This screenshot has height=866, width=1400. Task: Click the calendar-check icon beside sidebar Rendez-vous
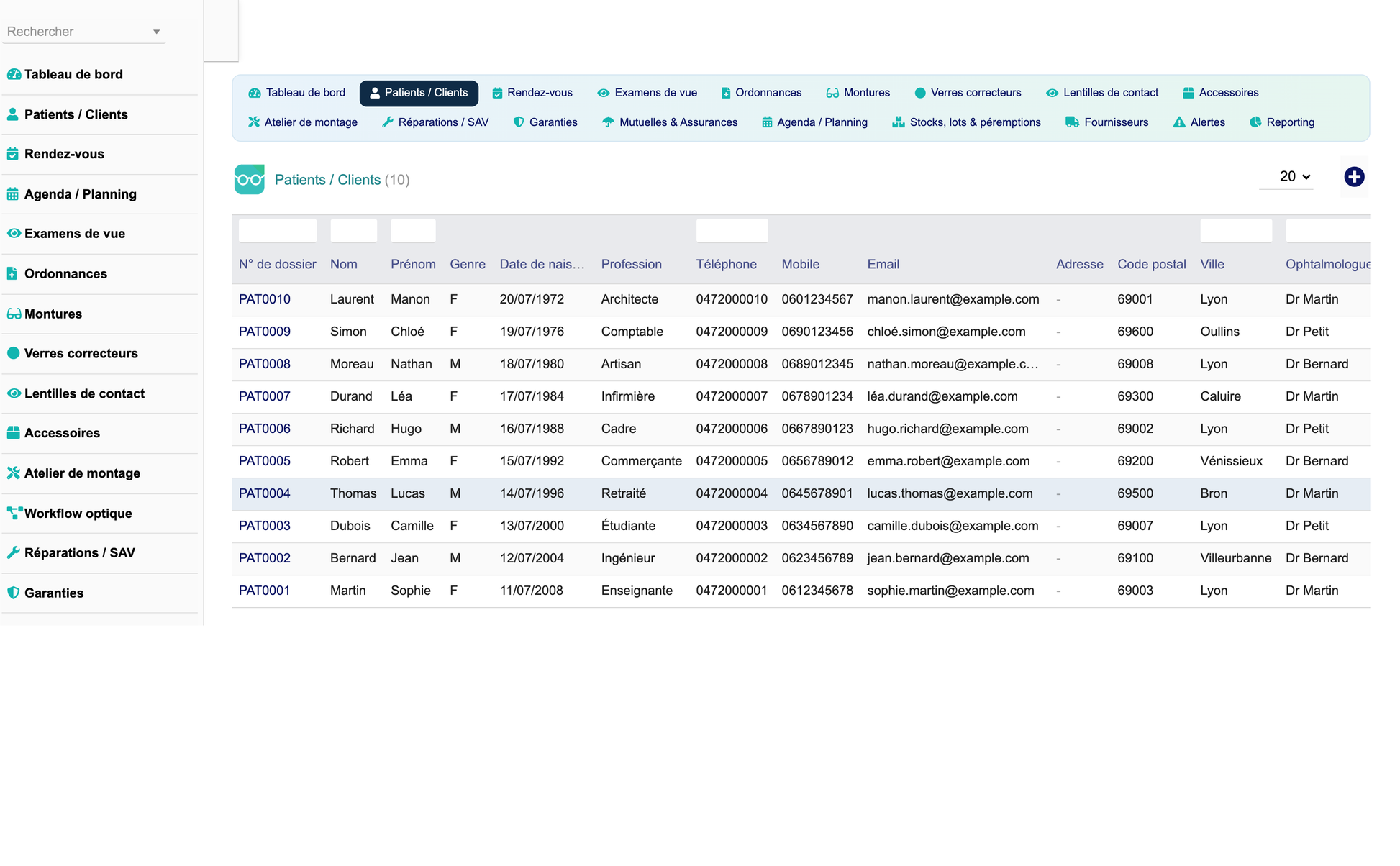click(x=13, y=154)
